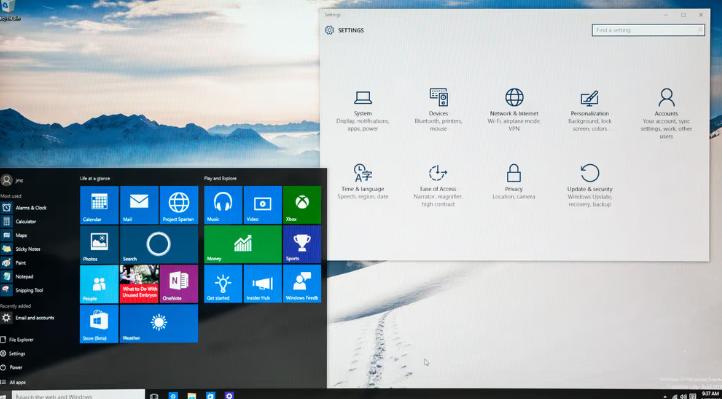Open the Weather tile
This screenshot has height=399, width=722.
tap(159, 324)
